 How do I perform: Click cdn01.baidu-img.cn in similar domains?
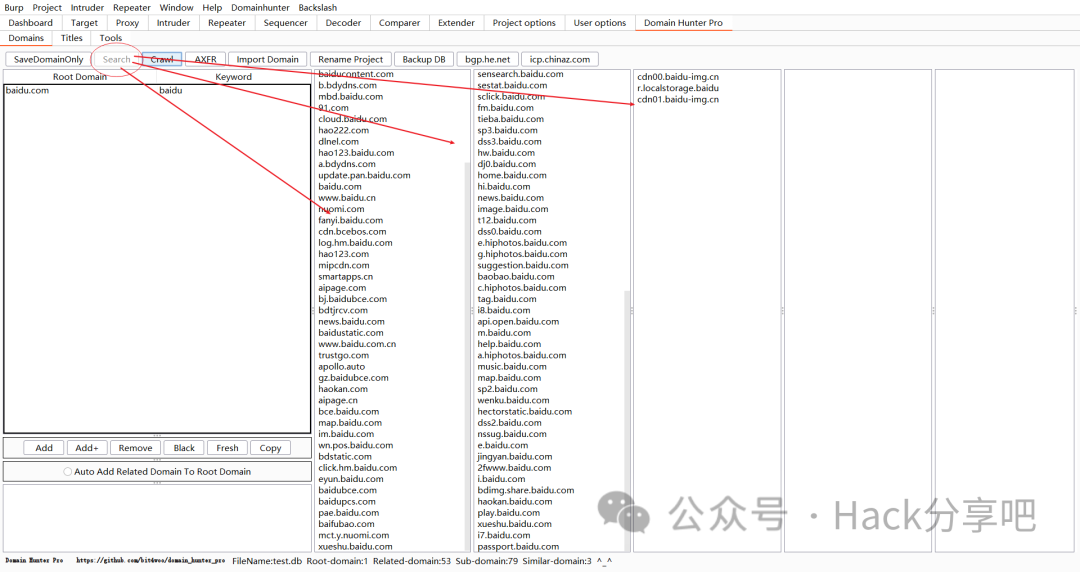[x=678, y=99]
